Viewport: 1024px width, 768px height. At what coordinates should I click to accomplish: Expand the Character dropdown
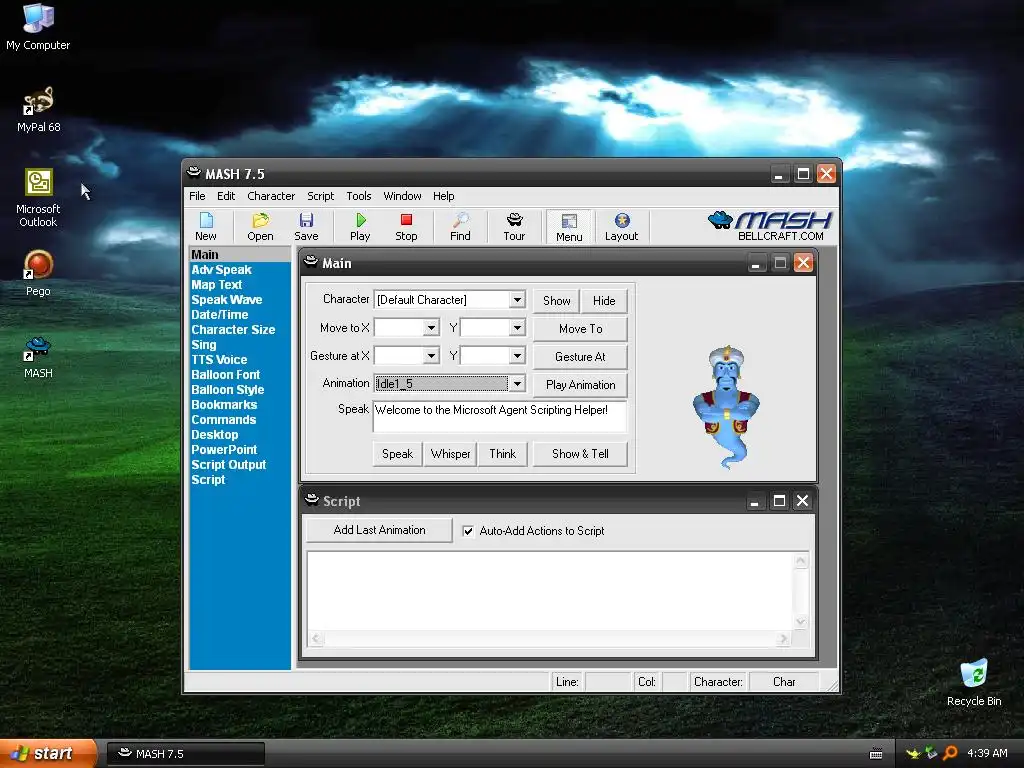point(517,300)
